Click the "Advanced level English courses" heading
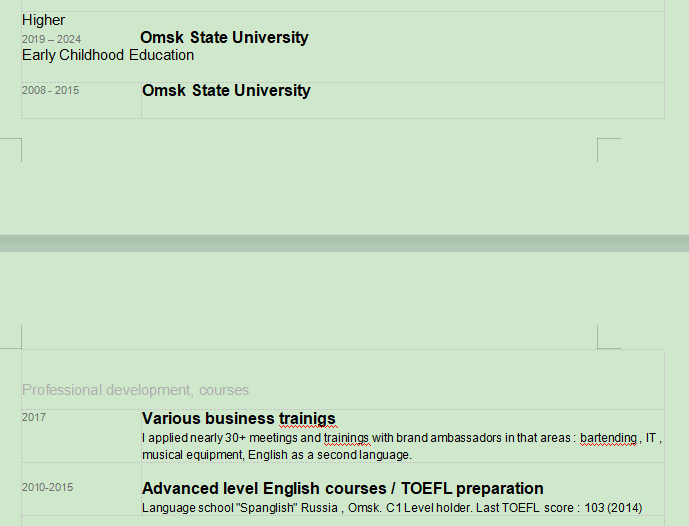 click(x=263, y=489)
